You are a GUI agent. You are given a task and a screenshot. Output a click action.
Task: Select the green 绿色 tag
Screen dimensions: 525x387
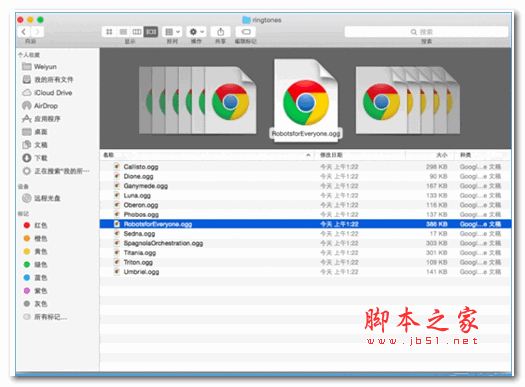[x=35, y=264]
